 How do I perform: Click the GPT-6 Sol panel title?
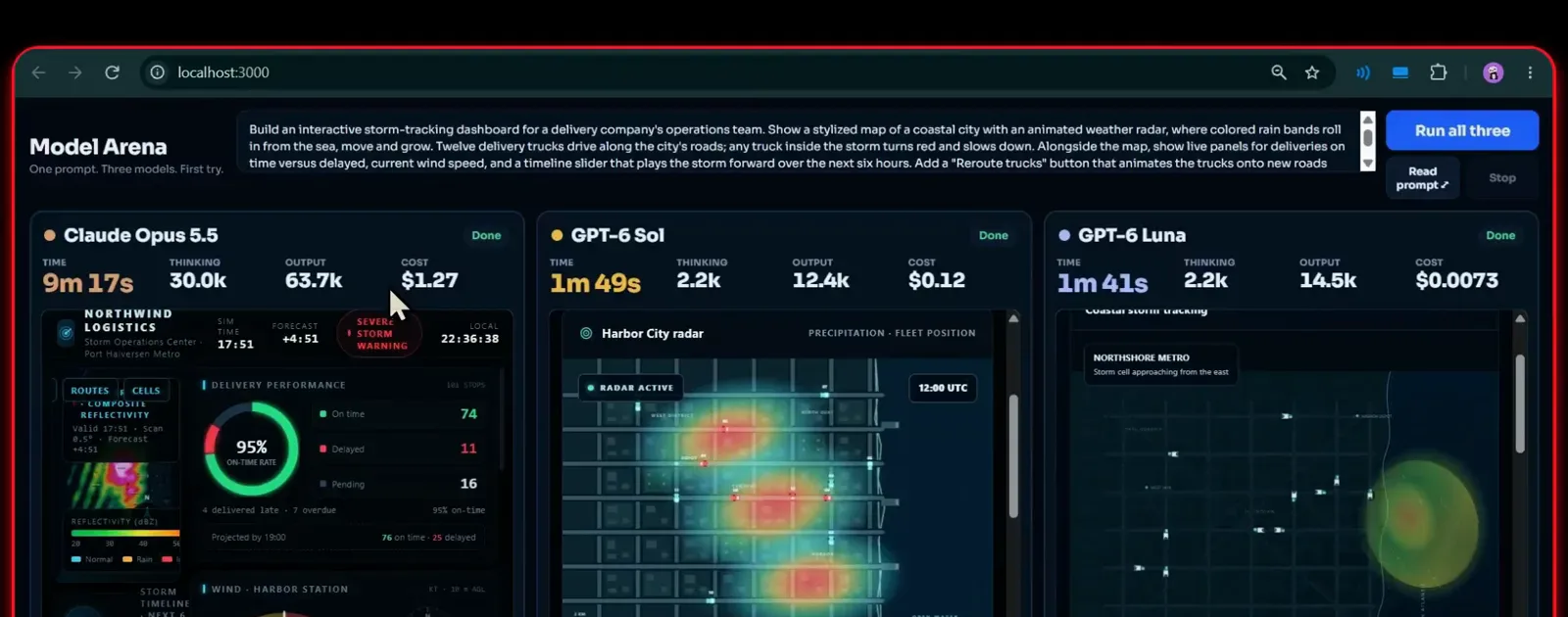point(617,235)
